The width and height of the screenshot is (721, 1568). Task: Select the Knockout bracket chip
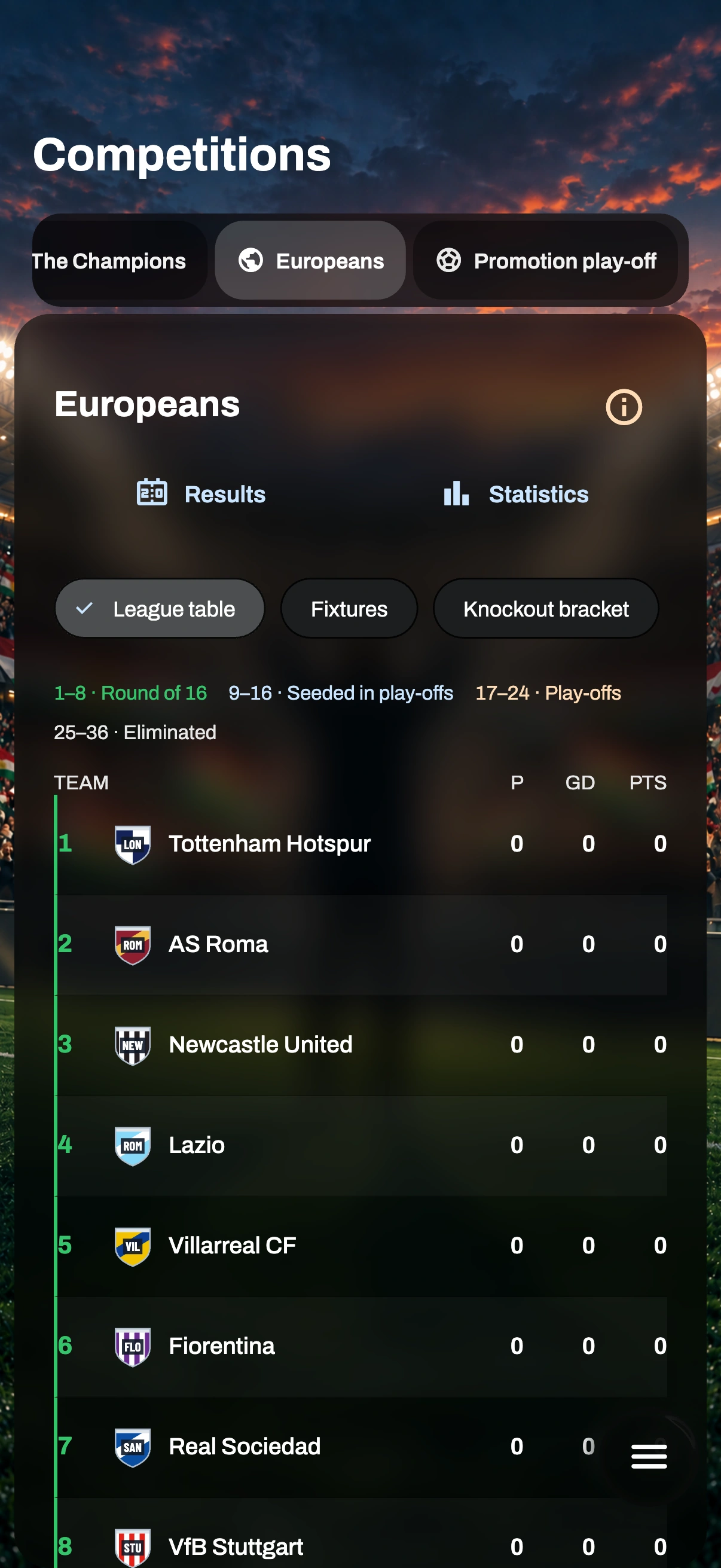pos(546,608)
